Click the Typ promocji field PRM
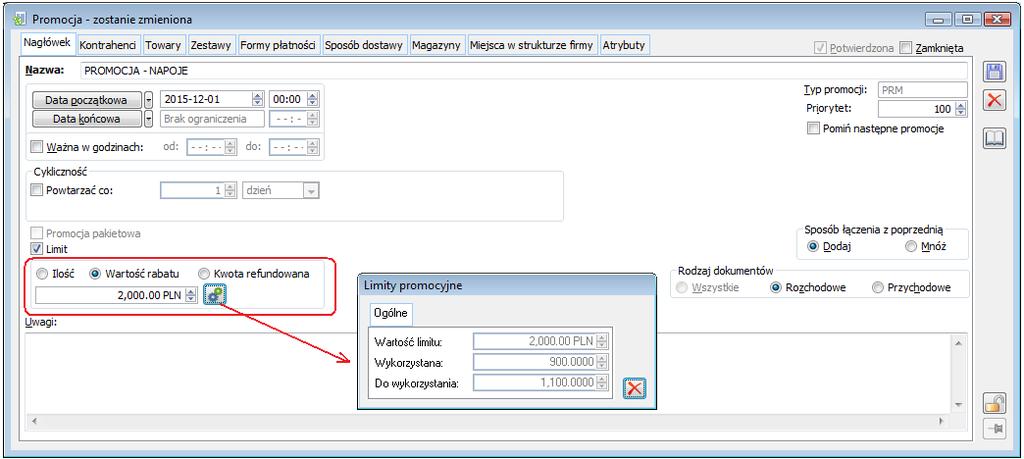 pyautogui.click(x=922, y=89)
